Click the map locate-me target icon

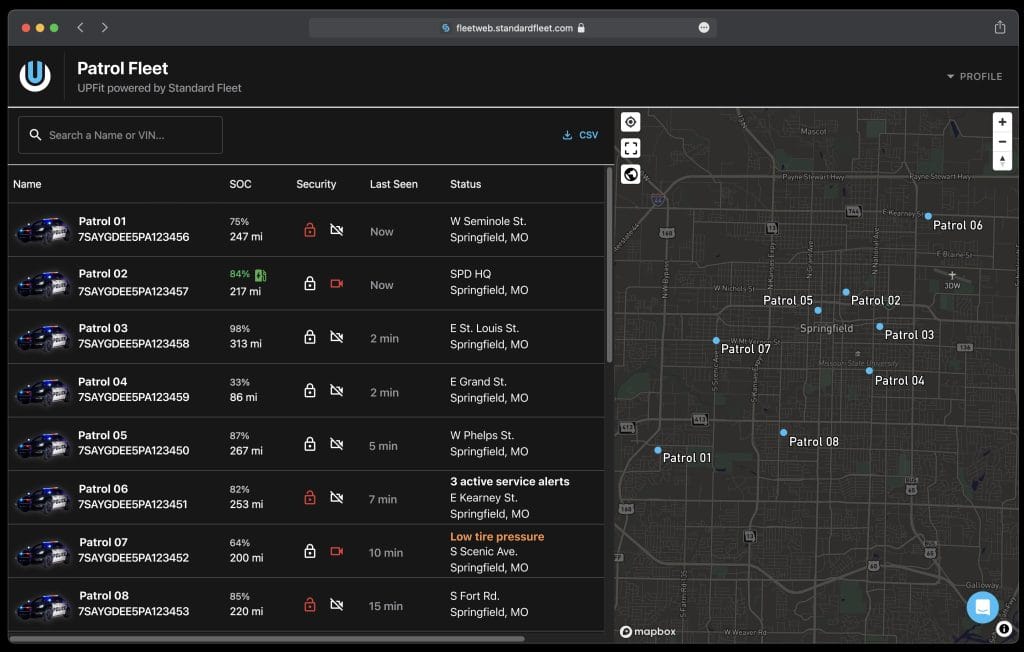(630, 122)
